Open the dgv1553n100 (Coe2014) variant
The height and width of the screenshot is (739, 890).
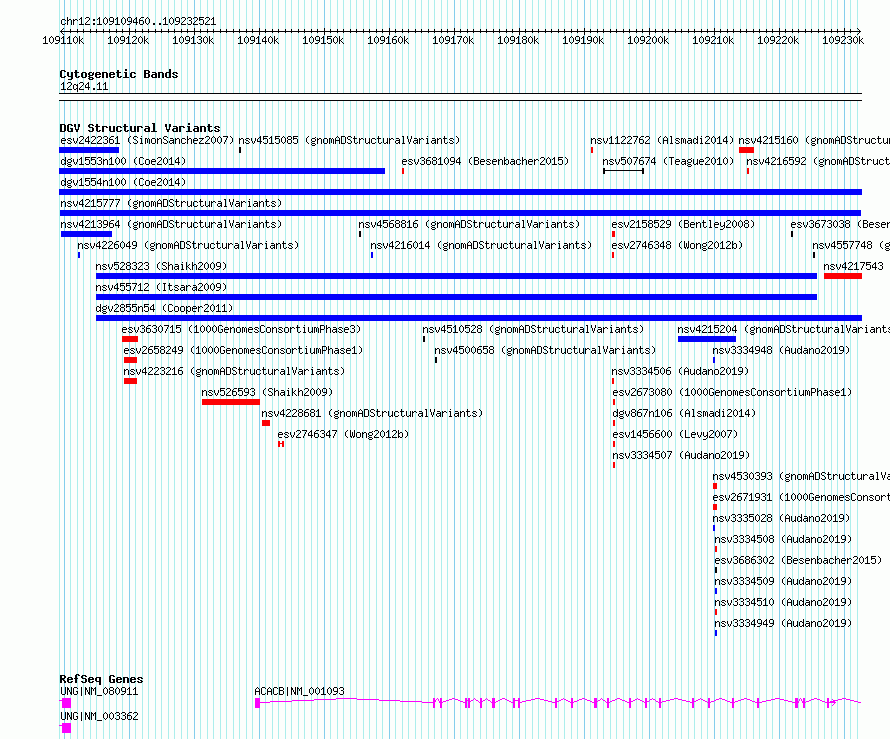[123, 161]
